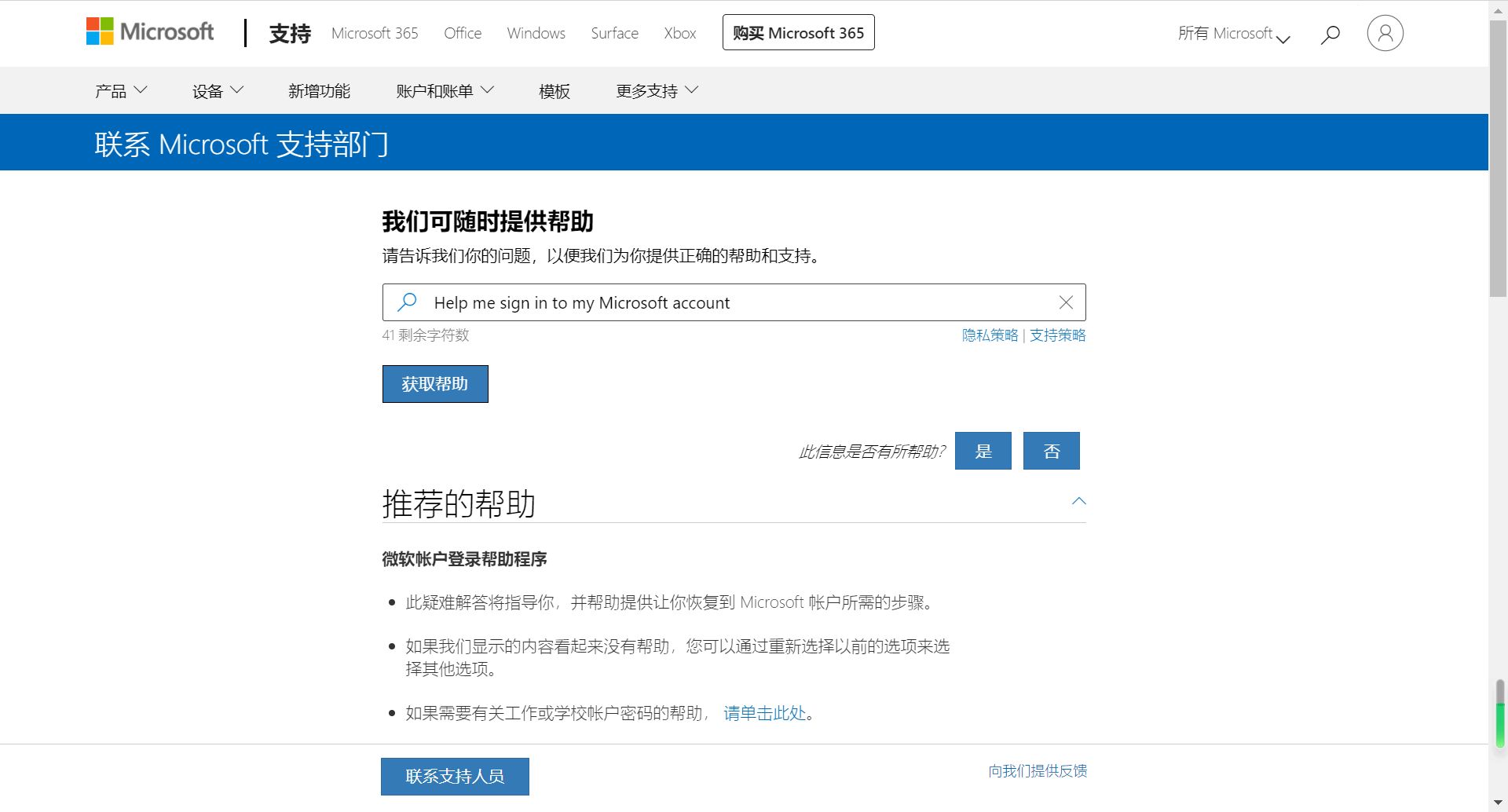Click the 推荐的帮助 heading

pyautogui.click(x=459, y=503)
